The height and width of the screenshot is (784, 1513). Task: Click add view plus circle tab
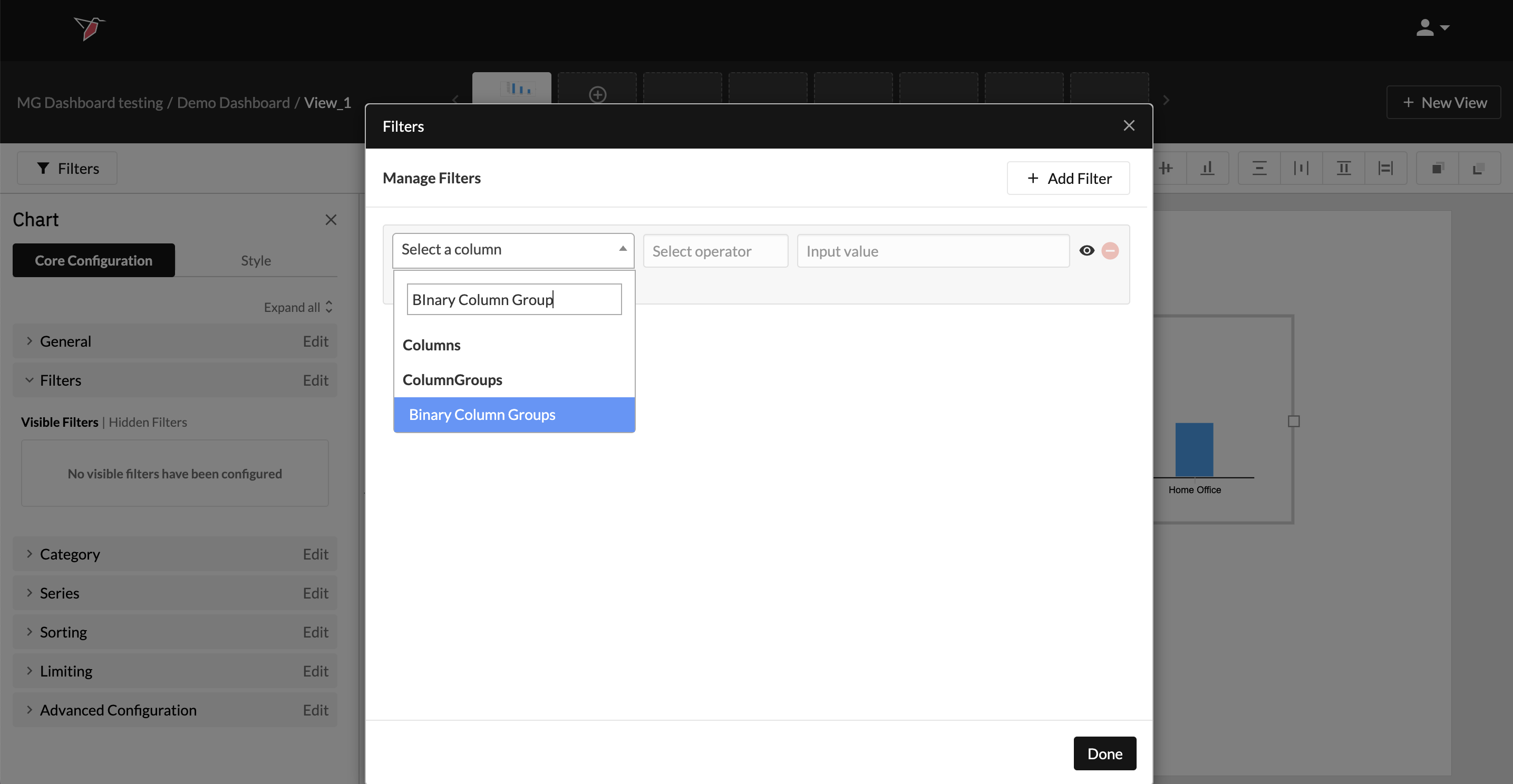[597, 94]
